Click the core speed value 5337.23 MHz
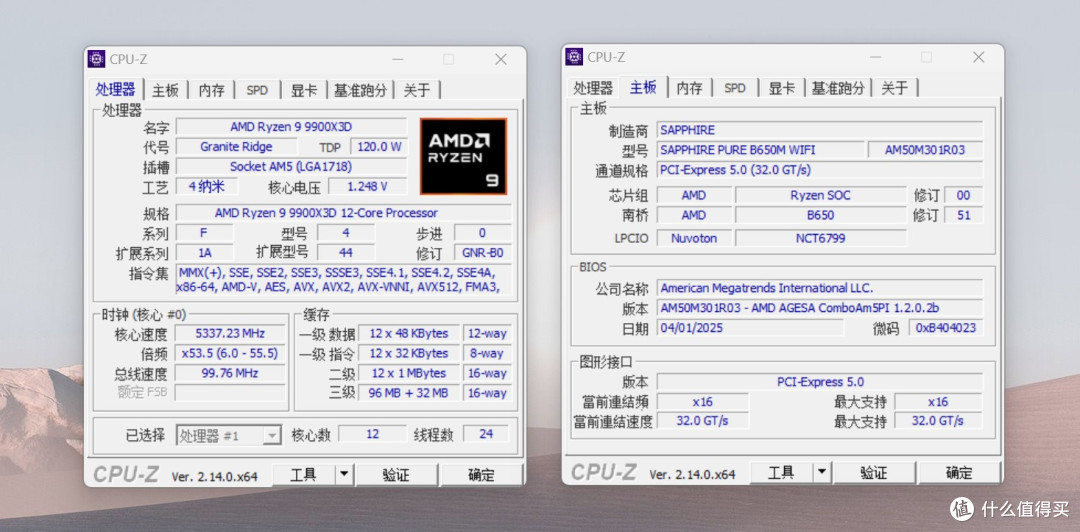The height and width of the screenshot is (532, 1080). pos(230,334)
